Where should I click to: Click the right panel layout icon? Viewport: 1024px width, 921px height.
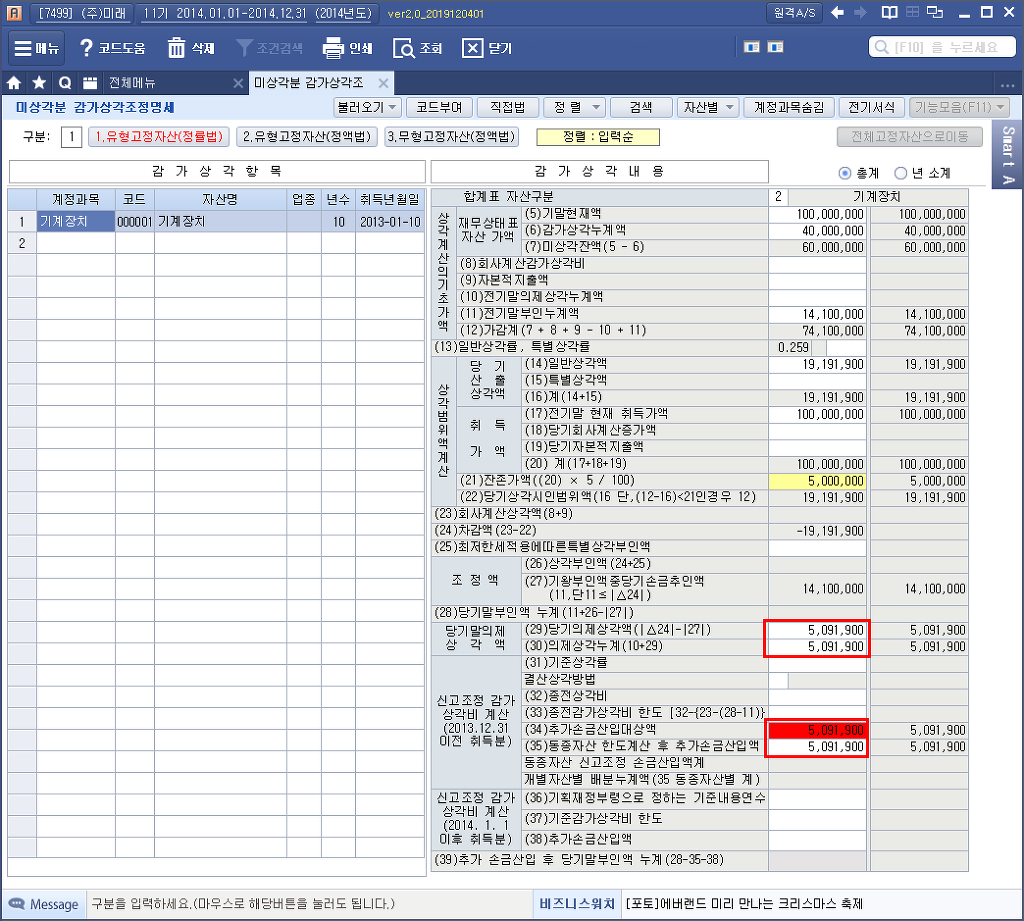(x=775, y=47)
